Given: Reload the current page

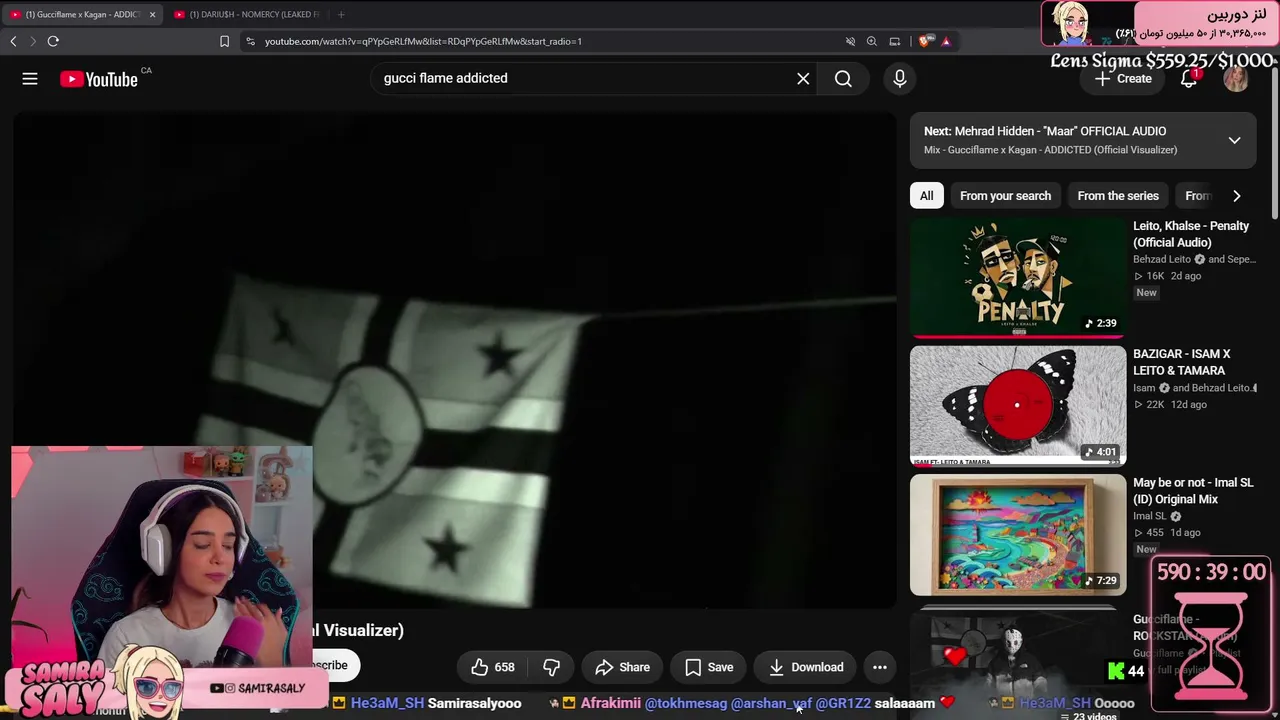Looking at the screenshot, I should pyautogui.click(x=53, y=41).
